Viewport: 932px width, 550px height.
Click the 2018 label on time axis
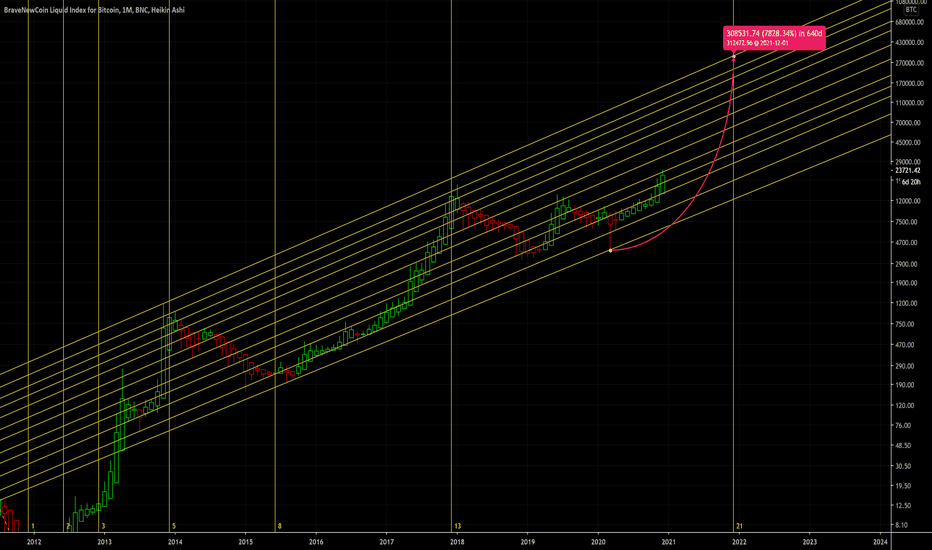457,542
